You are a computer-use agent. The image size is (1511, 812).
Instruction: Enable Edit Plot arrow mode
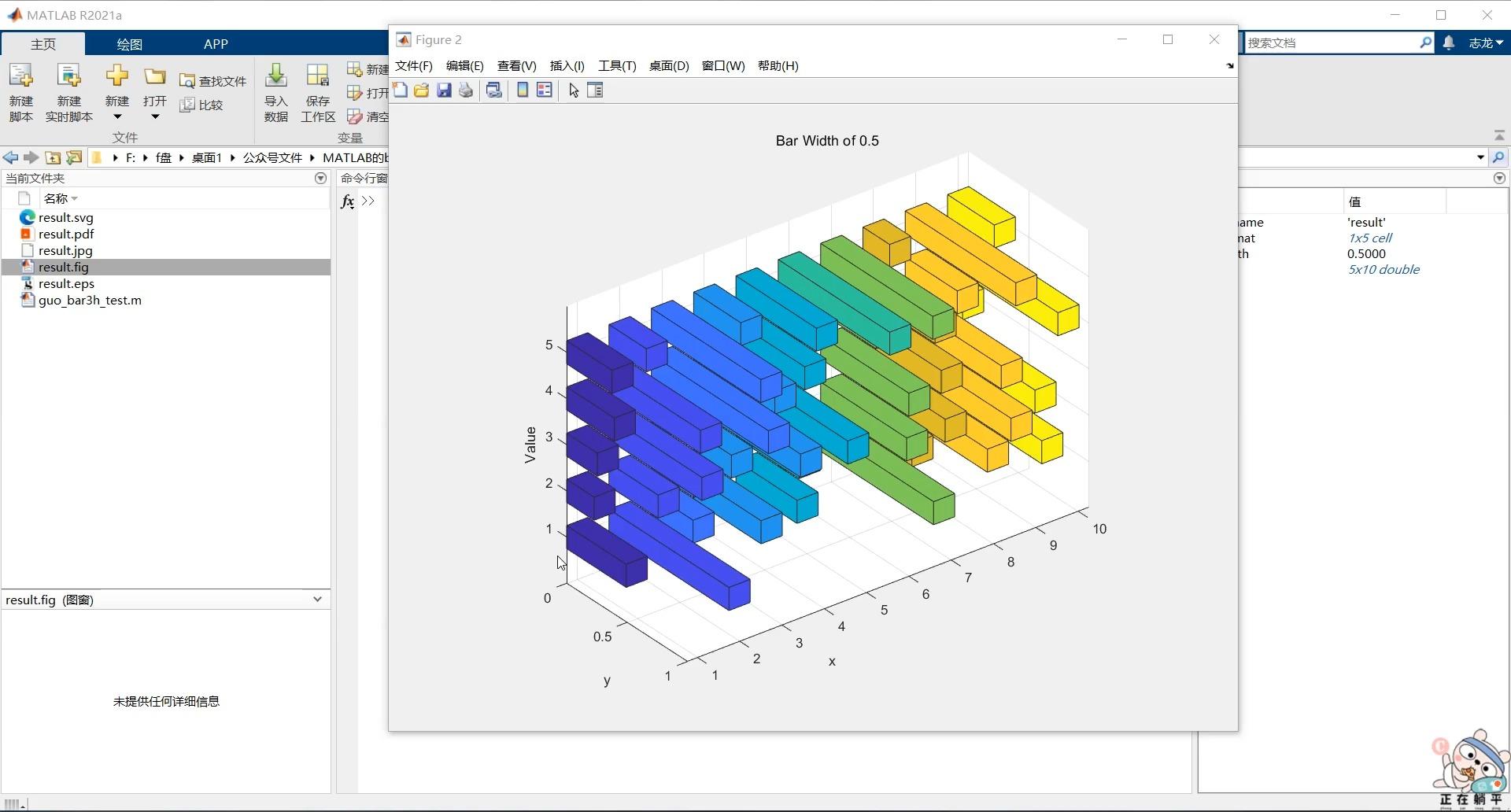[573, 90]
